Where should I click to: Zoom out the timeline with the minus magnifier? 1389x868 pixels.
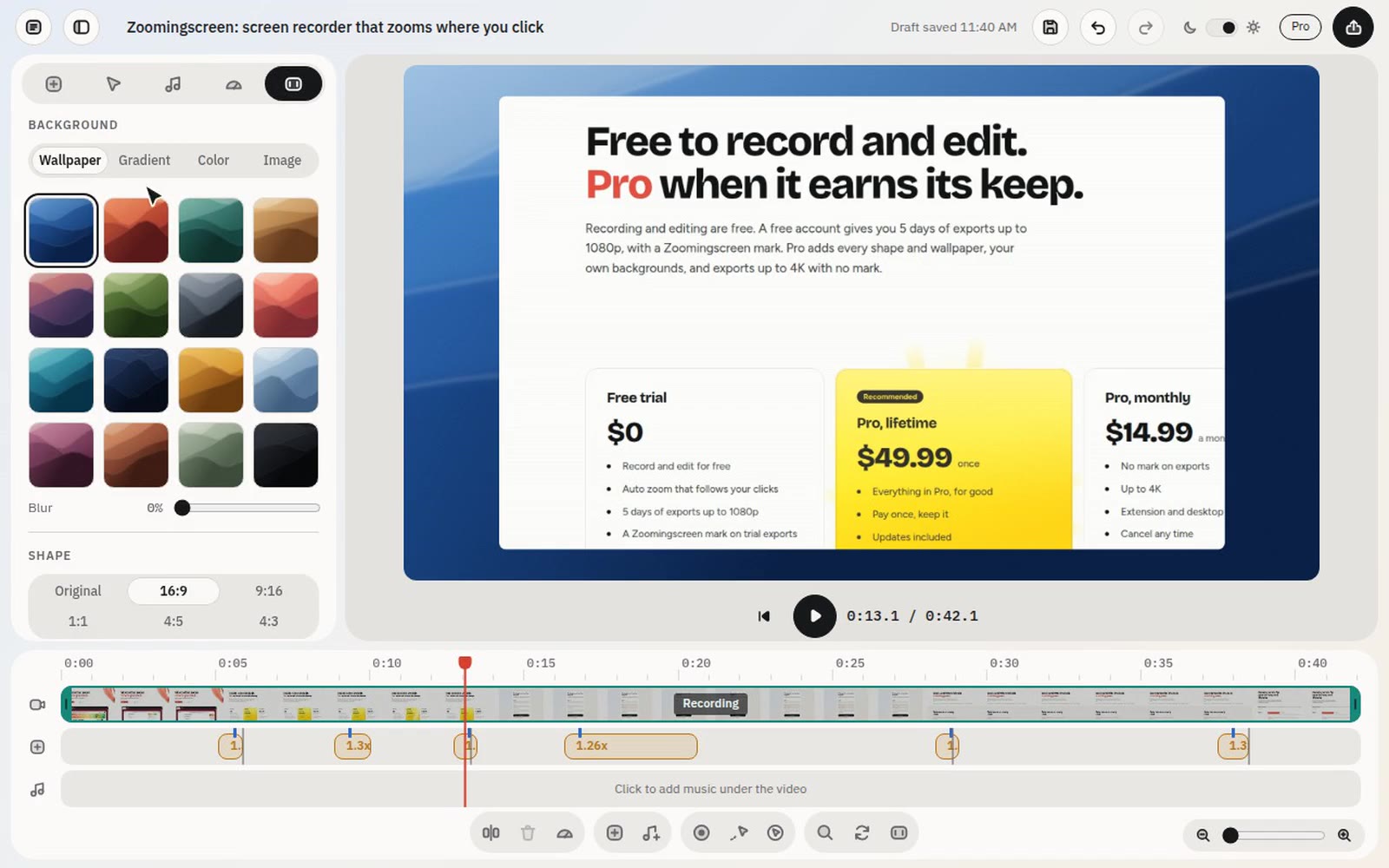[1203, 835]
